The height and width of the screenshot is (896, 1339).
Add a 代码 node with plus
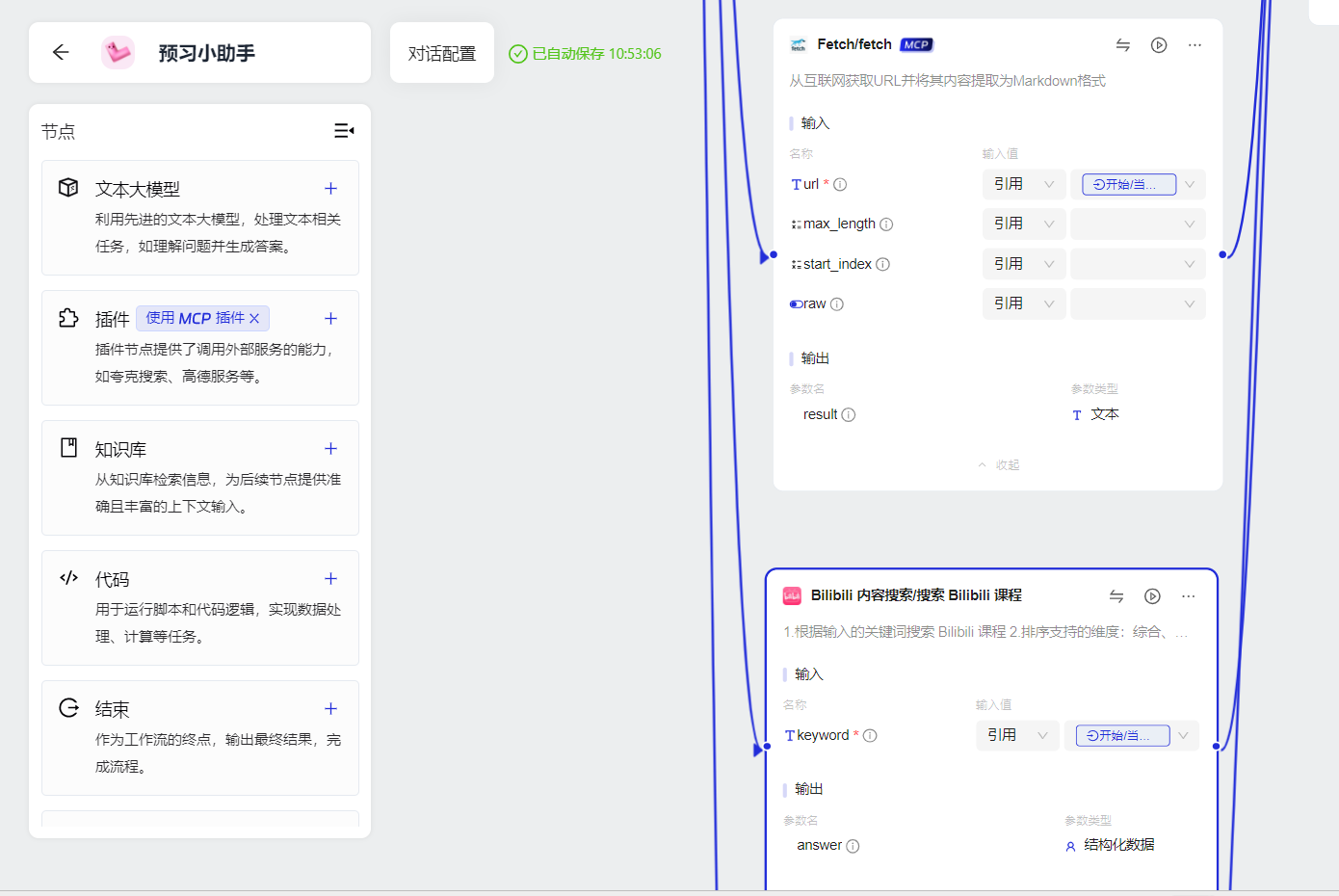(x=330, y=579)
